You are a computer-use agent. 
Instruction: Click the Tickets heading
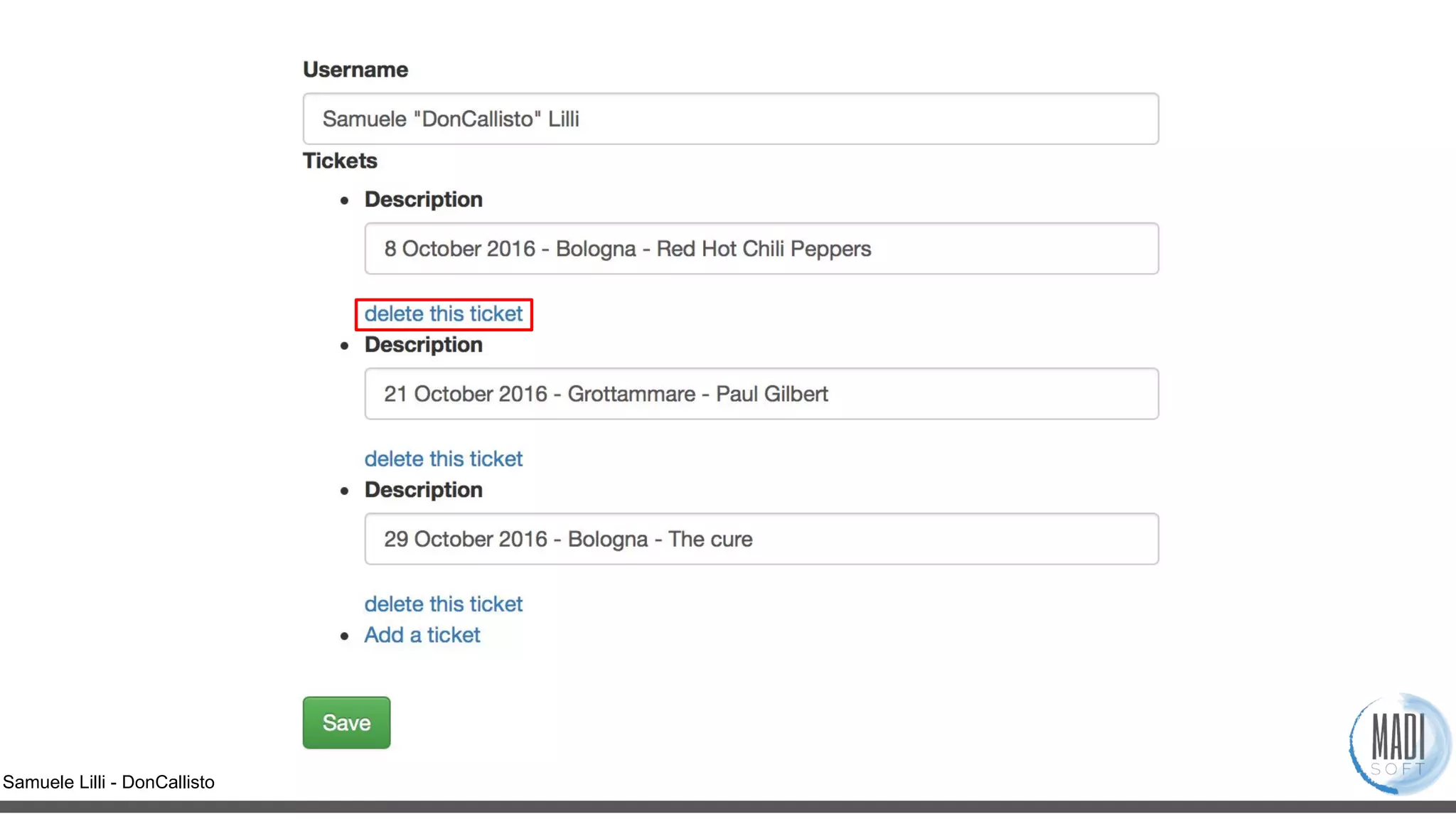[x=340, y=161]
